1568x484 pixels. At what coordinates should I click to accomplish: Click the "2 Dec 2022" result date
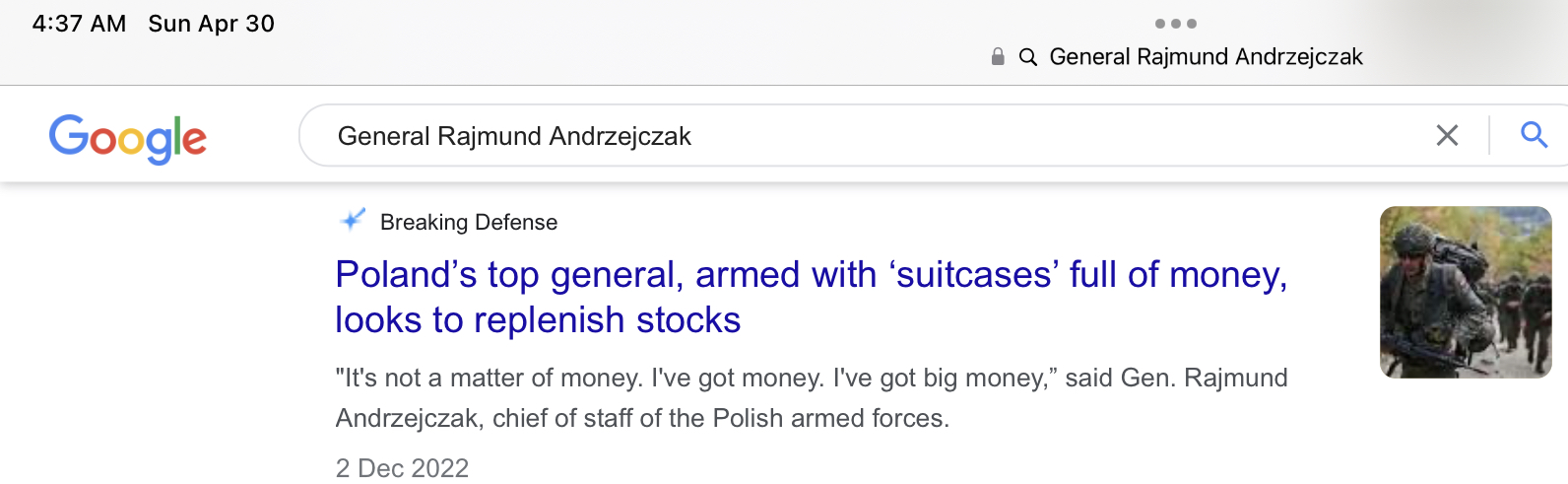pos(402,468)
